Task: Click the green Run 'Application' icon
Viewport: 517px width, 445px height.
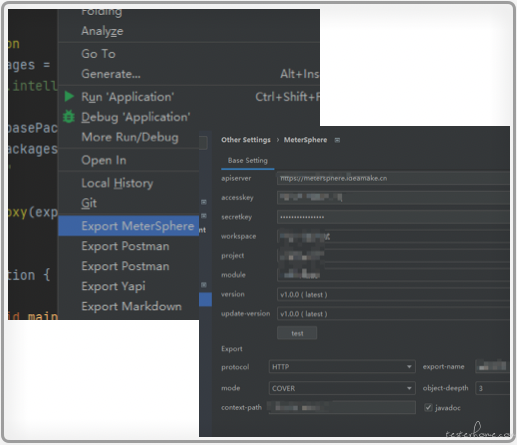Action: tap(69, 96)
